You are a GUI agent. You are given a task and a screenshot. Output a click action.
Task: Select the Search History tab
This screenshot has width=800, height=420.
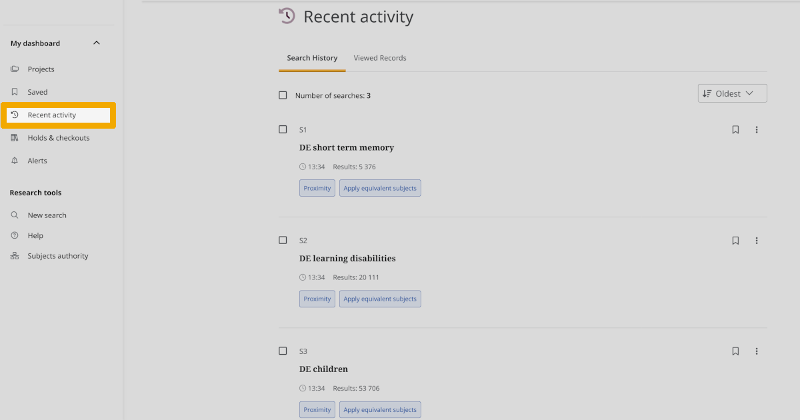[312, 58]
